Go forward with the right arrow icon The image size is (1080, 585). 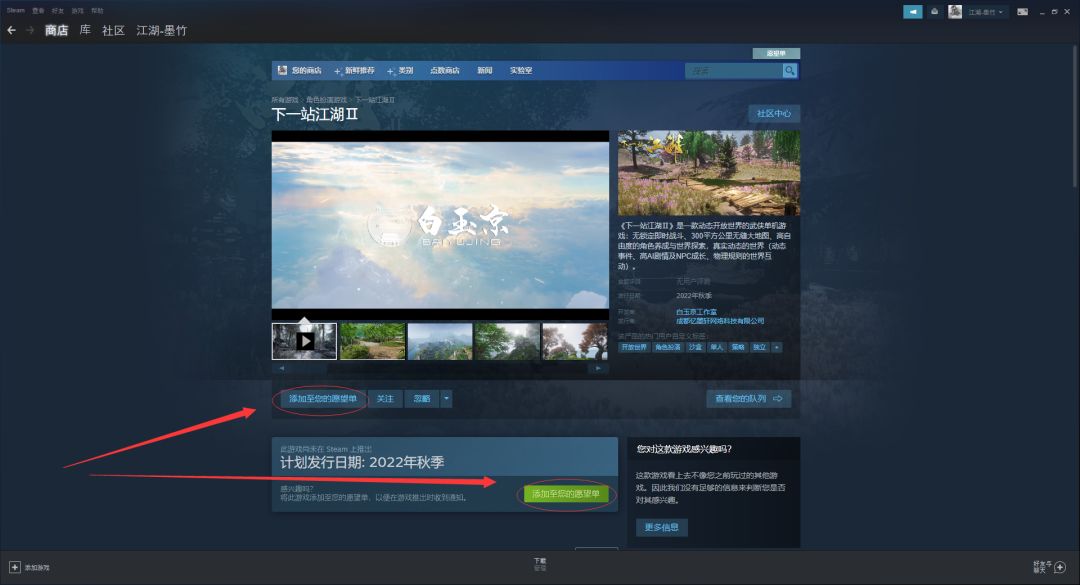(x=30, y=30)
